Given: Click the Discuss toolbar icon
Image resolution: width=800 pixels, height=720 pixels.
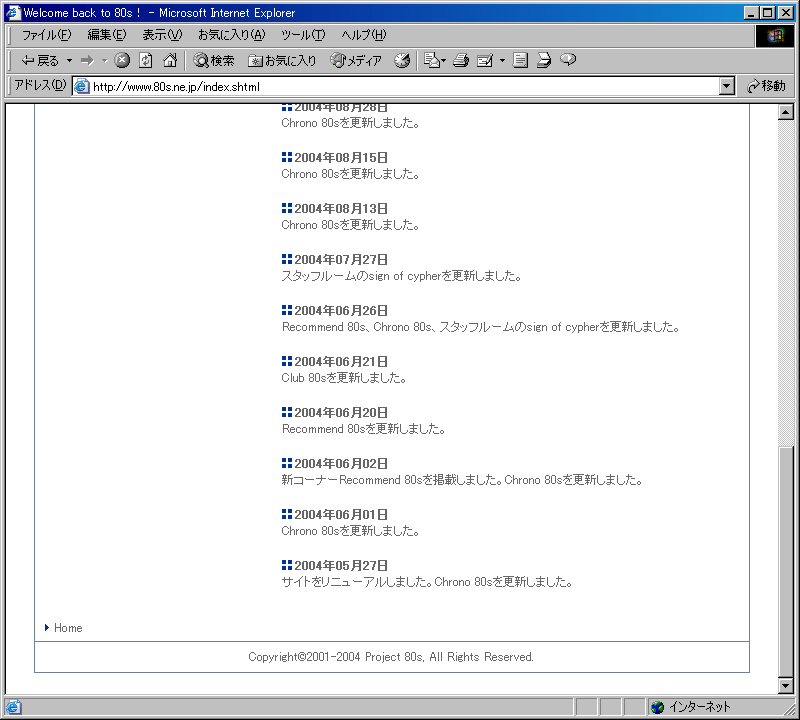Looking at the screenshot, I should [x=520, y=61].
